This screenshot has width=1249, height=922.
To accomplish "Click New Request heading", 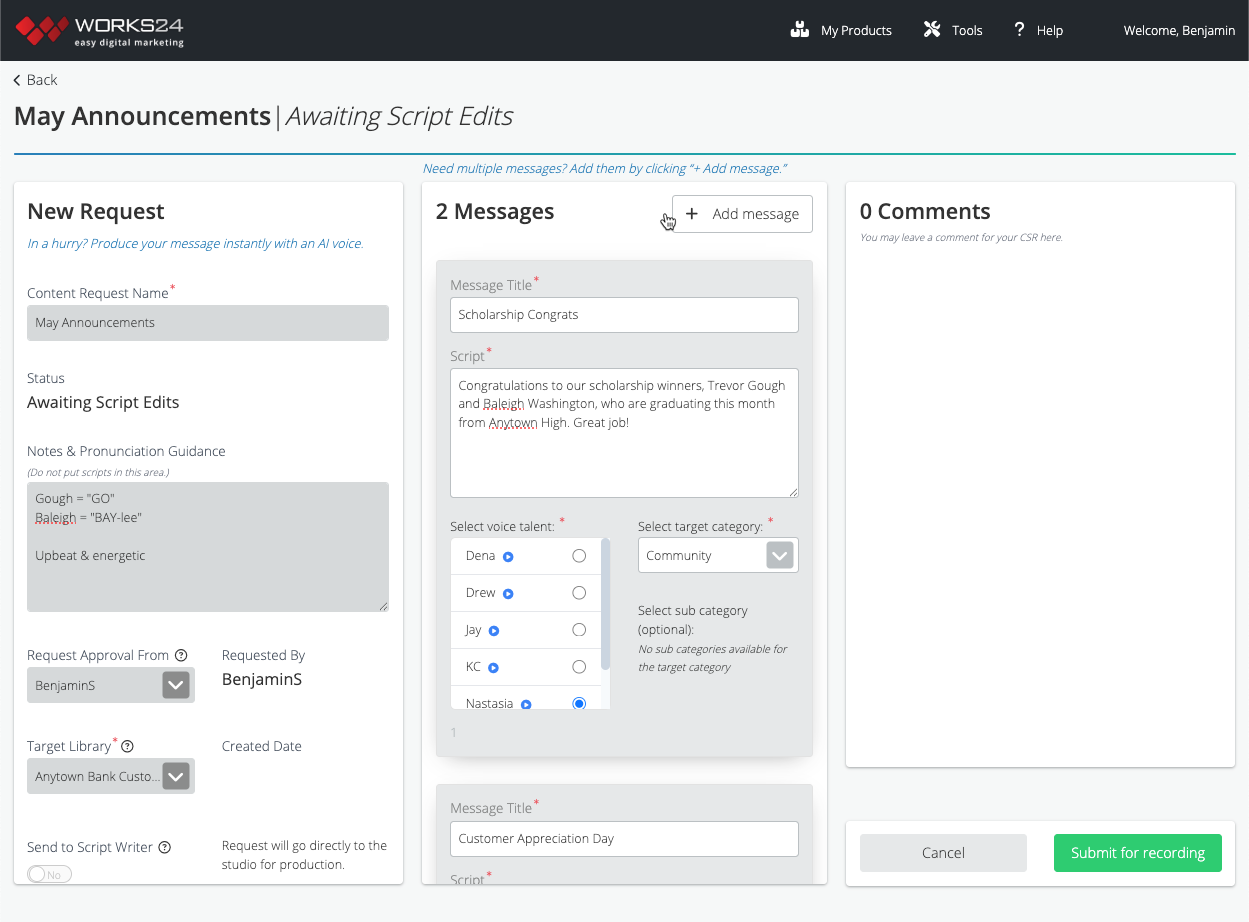I will [x=96, y=212].
